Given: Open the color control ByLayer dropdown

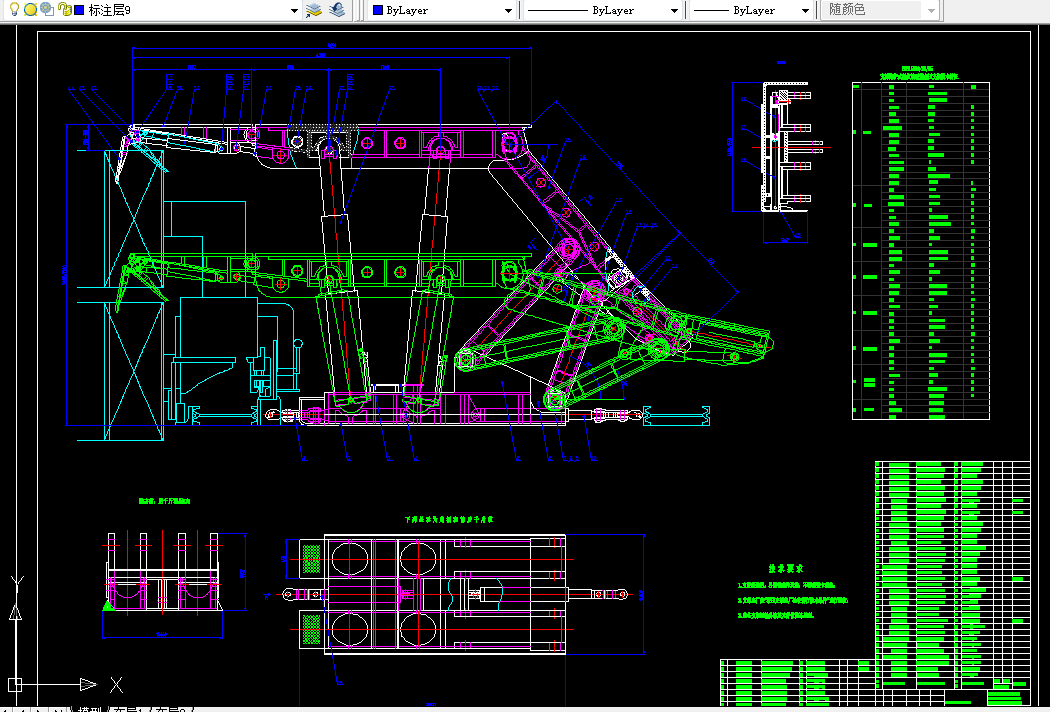Looking at the screenshot, I should [508, 10].
